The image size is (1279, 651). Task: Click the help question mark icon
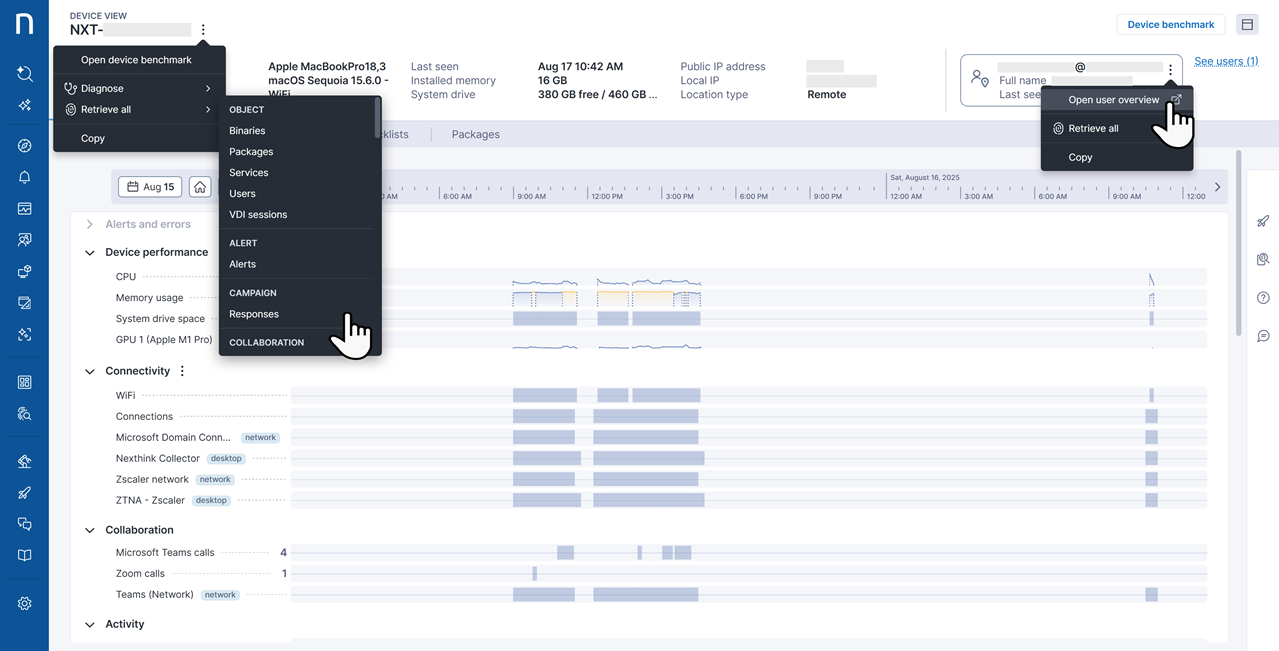click(x=1263, y=298)
